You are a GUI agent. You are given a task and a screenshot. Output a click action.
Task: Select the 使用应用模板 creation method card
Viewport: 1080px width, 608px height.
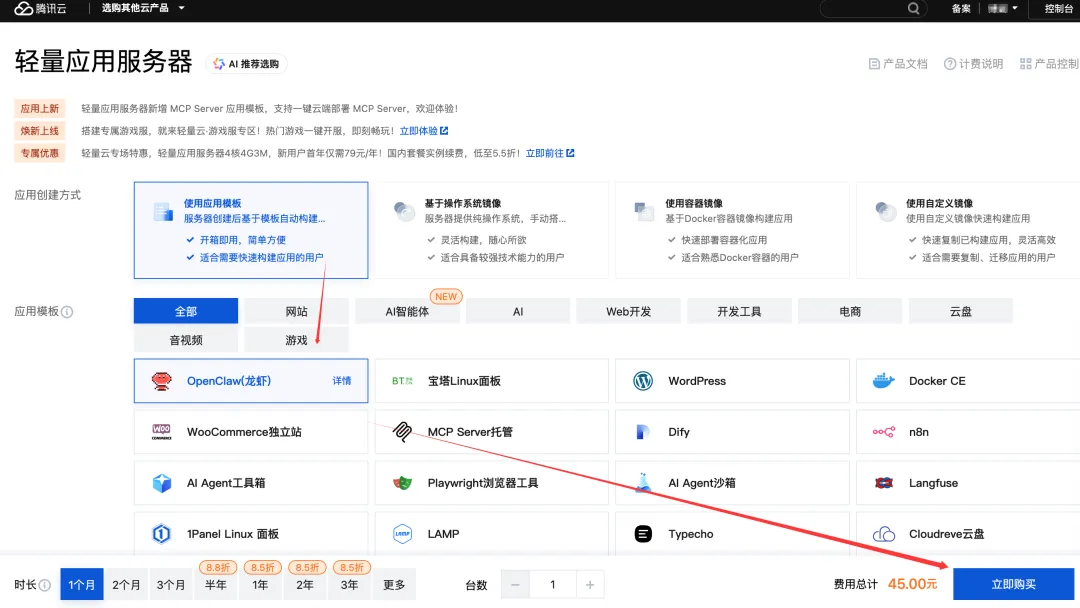[x=251, y=230]
